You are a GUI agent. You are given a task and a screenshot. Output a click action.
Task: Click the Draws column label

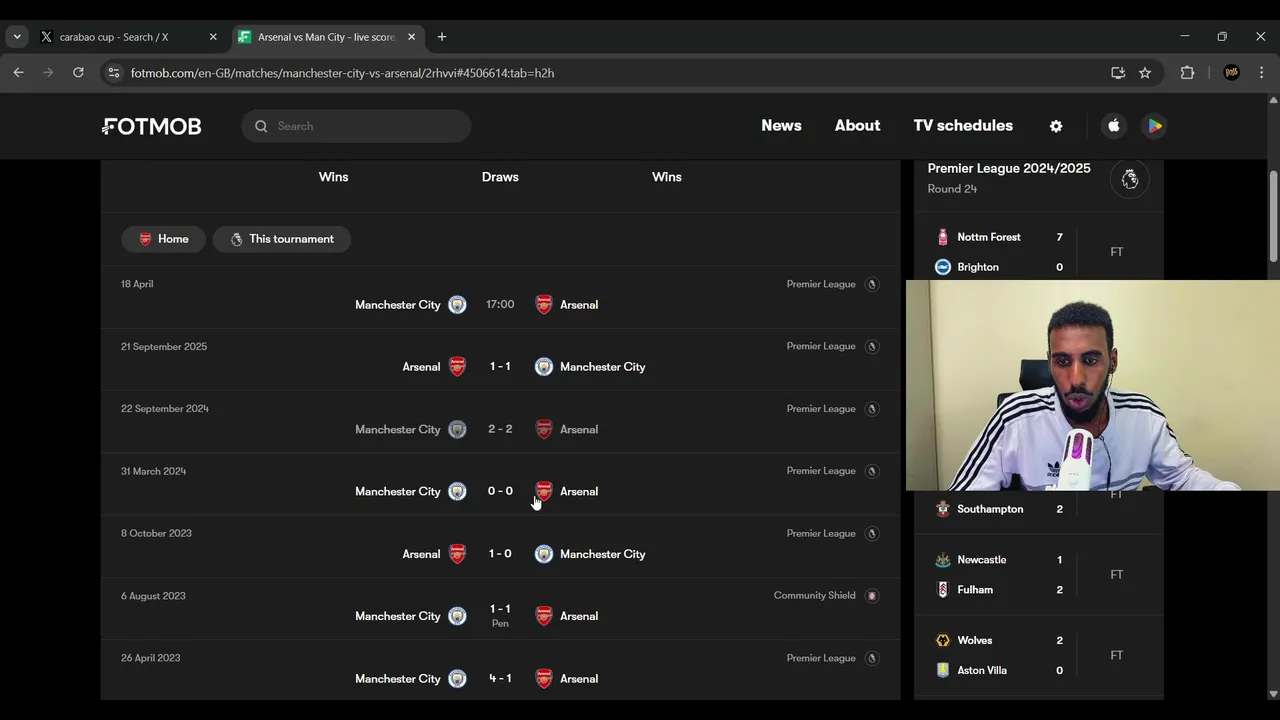pos(500,177)
